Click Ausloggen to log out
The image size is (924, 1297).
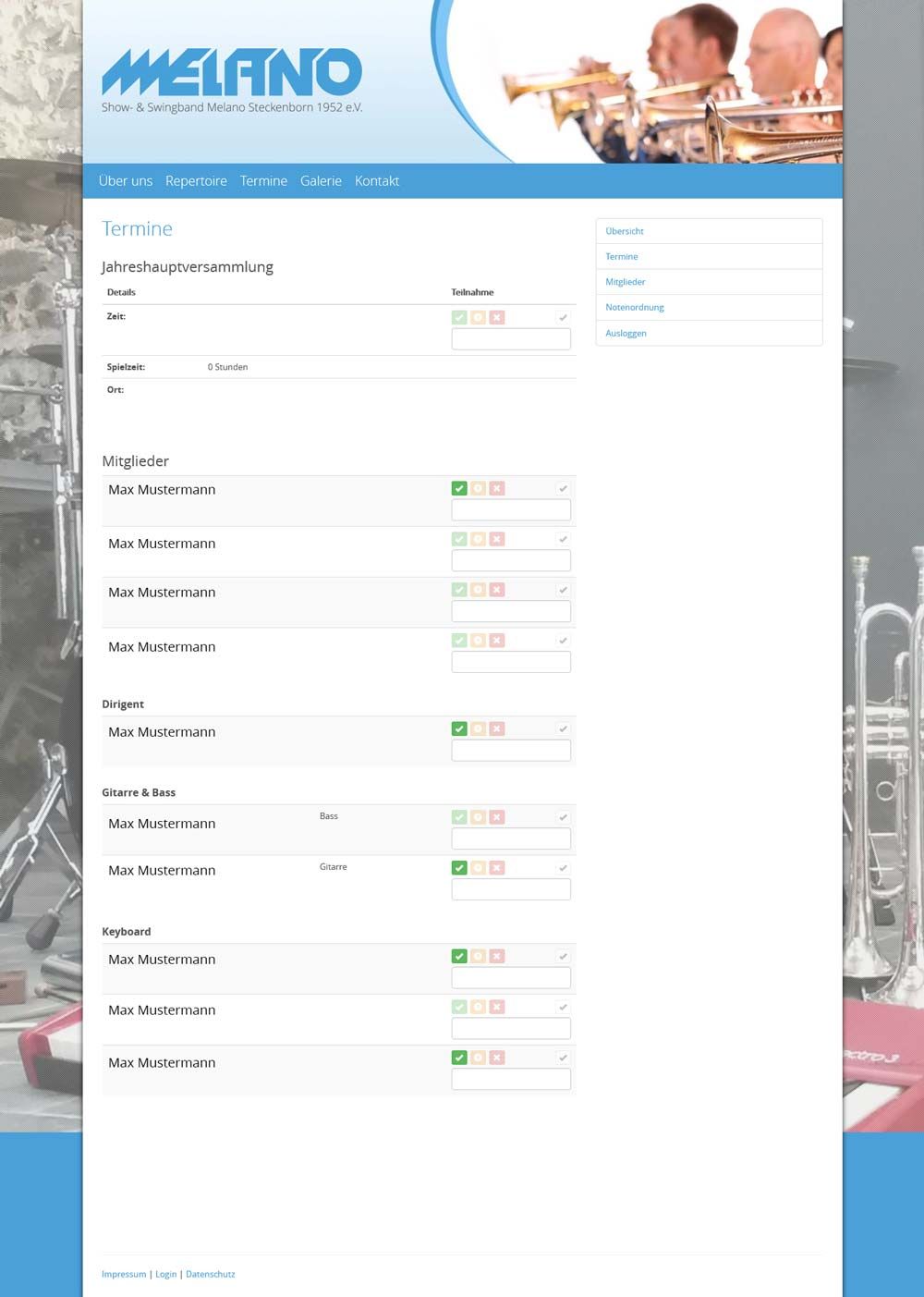pos(709,333)
